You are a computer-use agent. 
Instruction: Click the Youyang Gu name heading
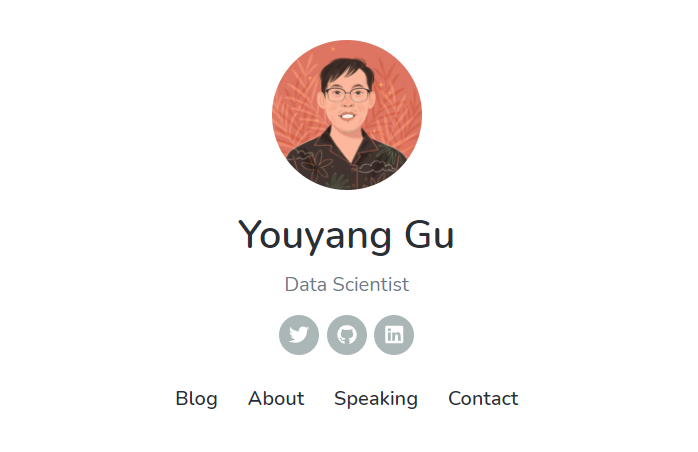pos(346,236)
